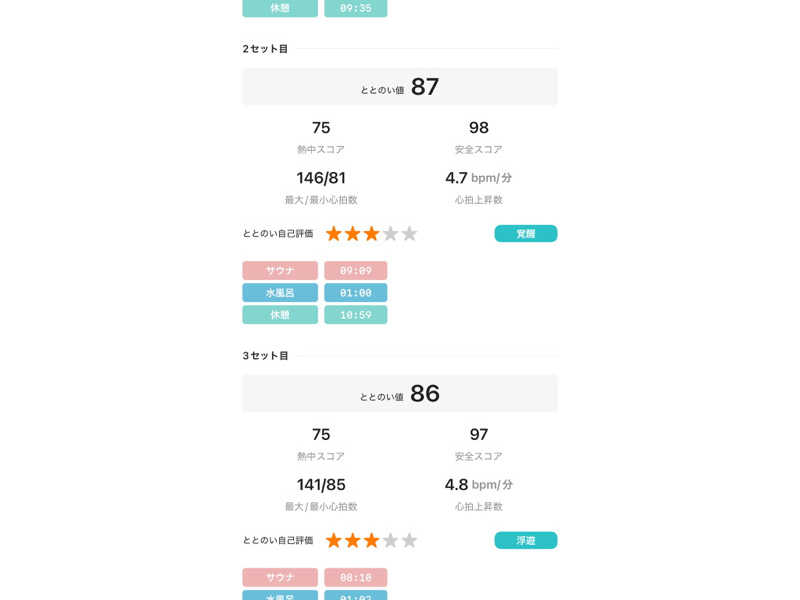Click the サウナ time 08:10 in set 3
This screenshot has height=600, width=800.
pos(355,577)
